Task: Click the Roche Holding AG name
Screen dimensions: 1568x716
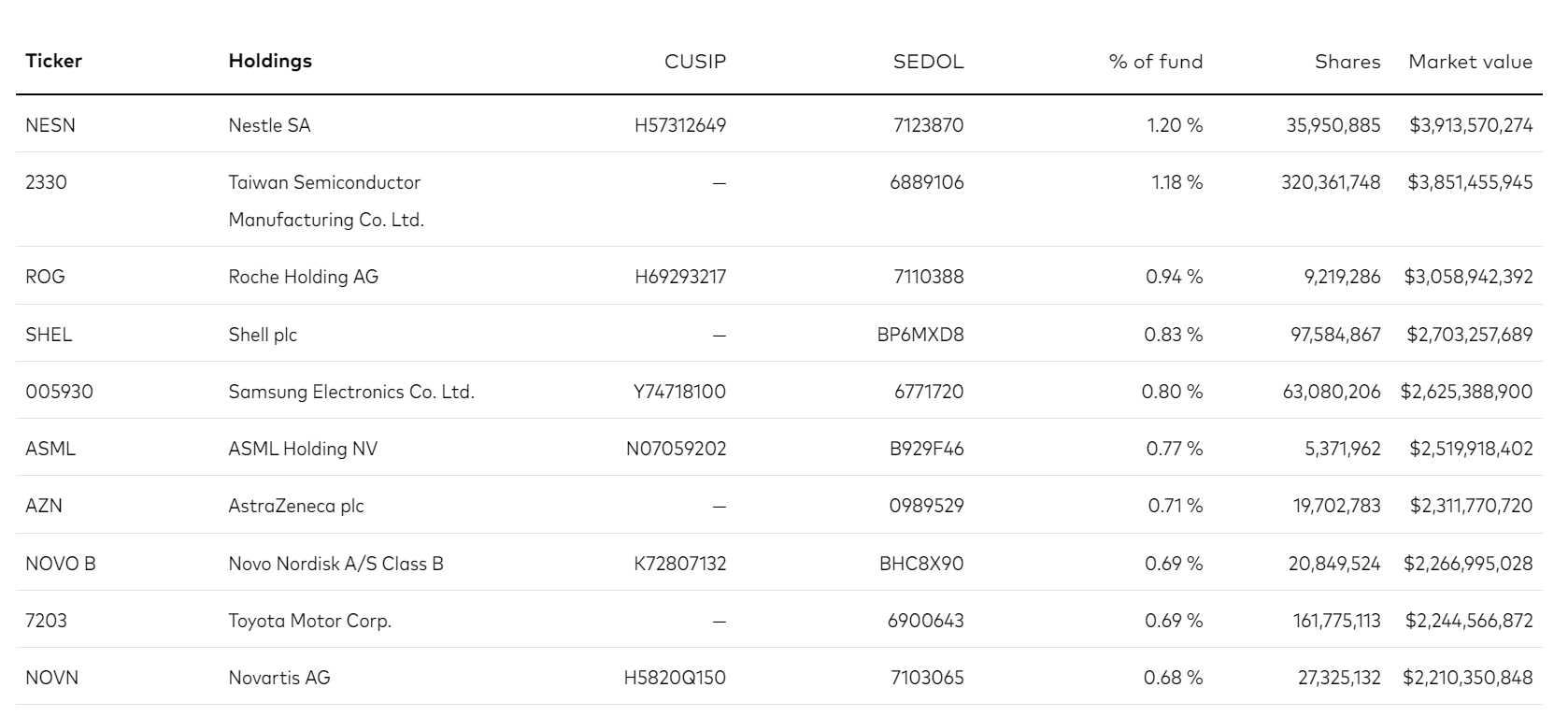Action: point(304,277)
